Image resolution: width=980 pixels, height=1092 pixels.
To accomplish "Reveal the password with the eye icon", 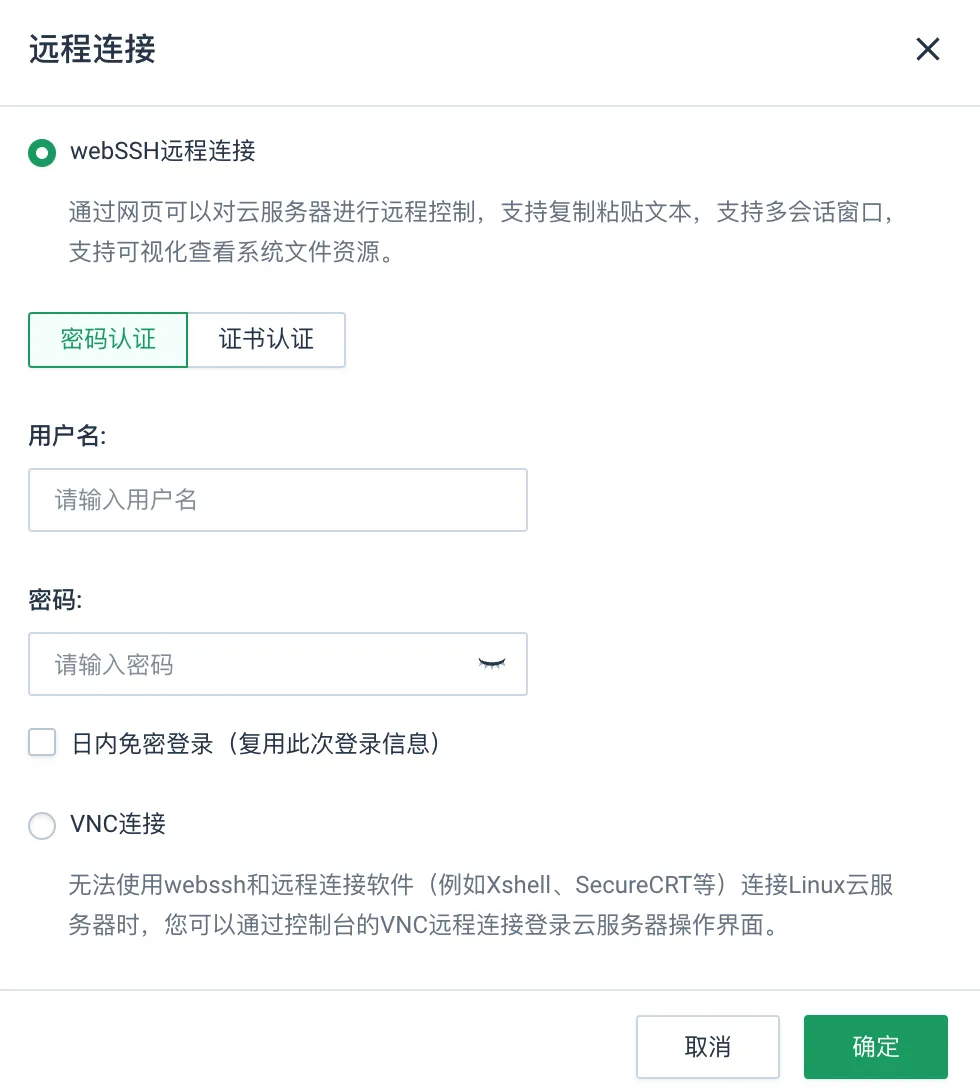I will 491,663.
